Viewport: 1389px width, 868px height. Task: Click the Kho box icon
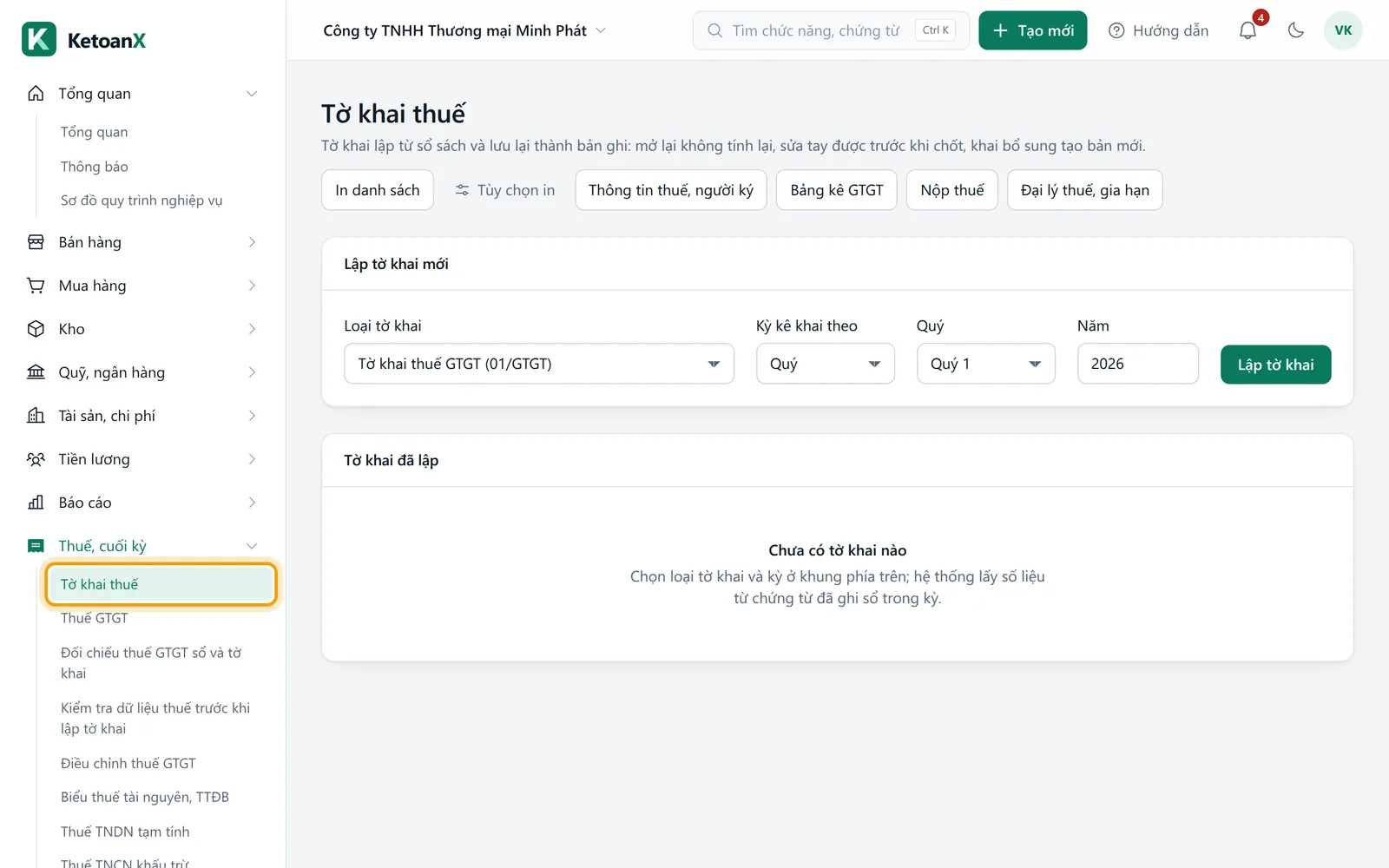coord(36,329)
